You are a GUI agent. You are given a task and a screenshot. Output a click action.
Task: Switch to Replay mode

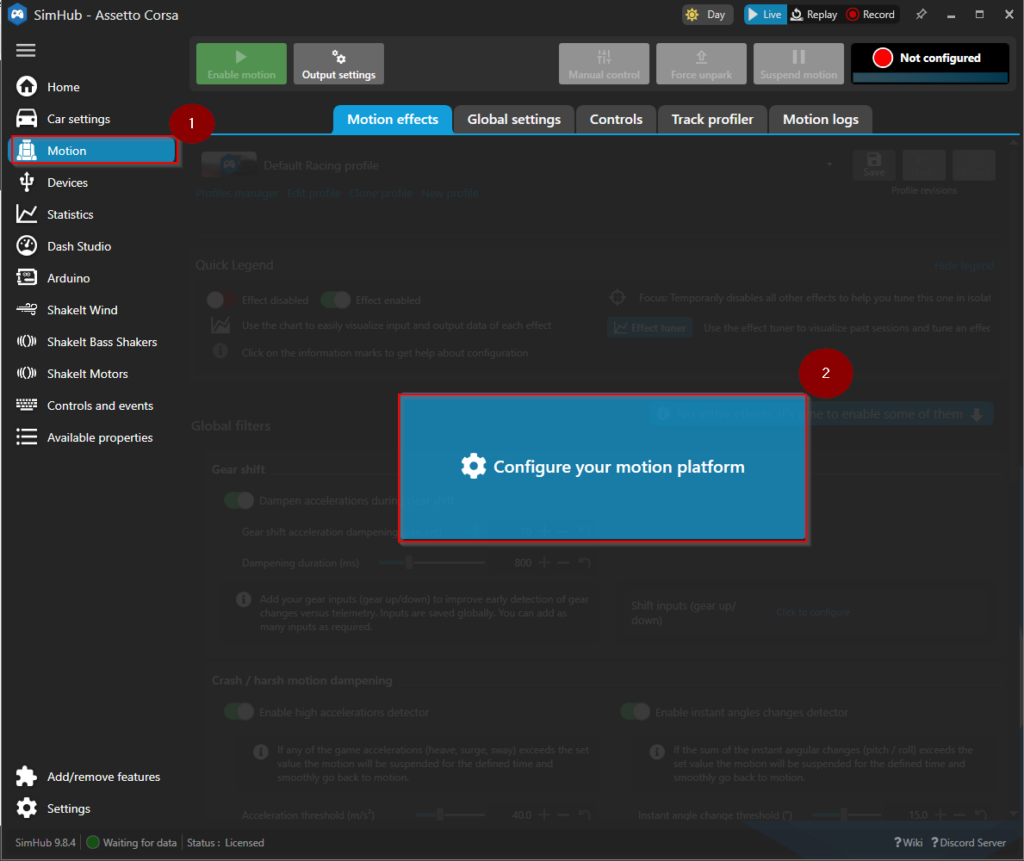tap(814, 14)
